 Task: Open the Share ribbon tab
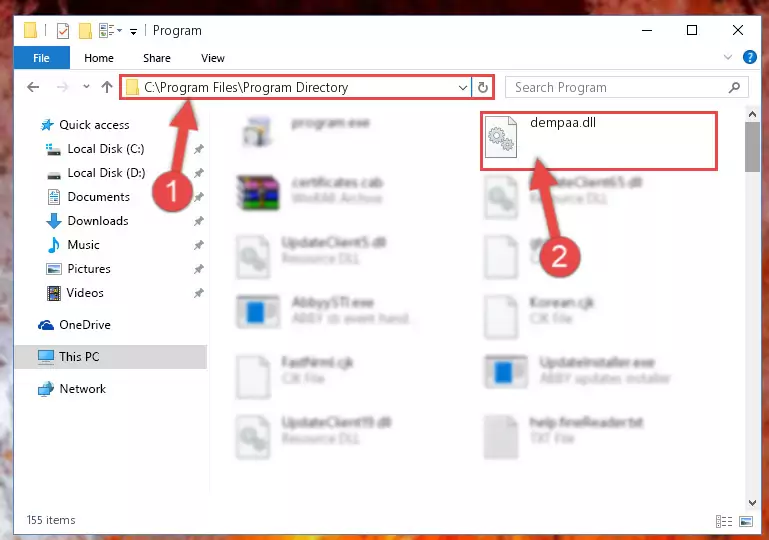157,58
